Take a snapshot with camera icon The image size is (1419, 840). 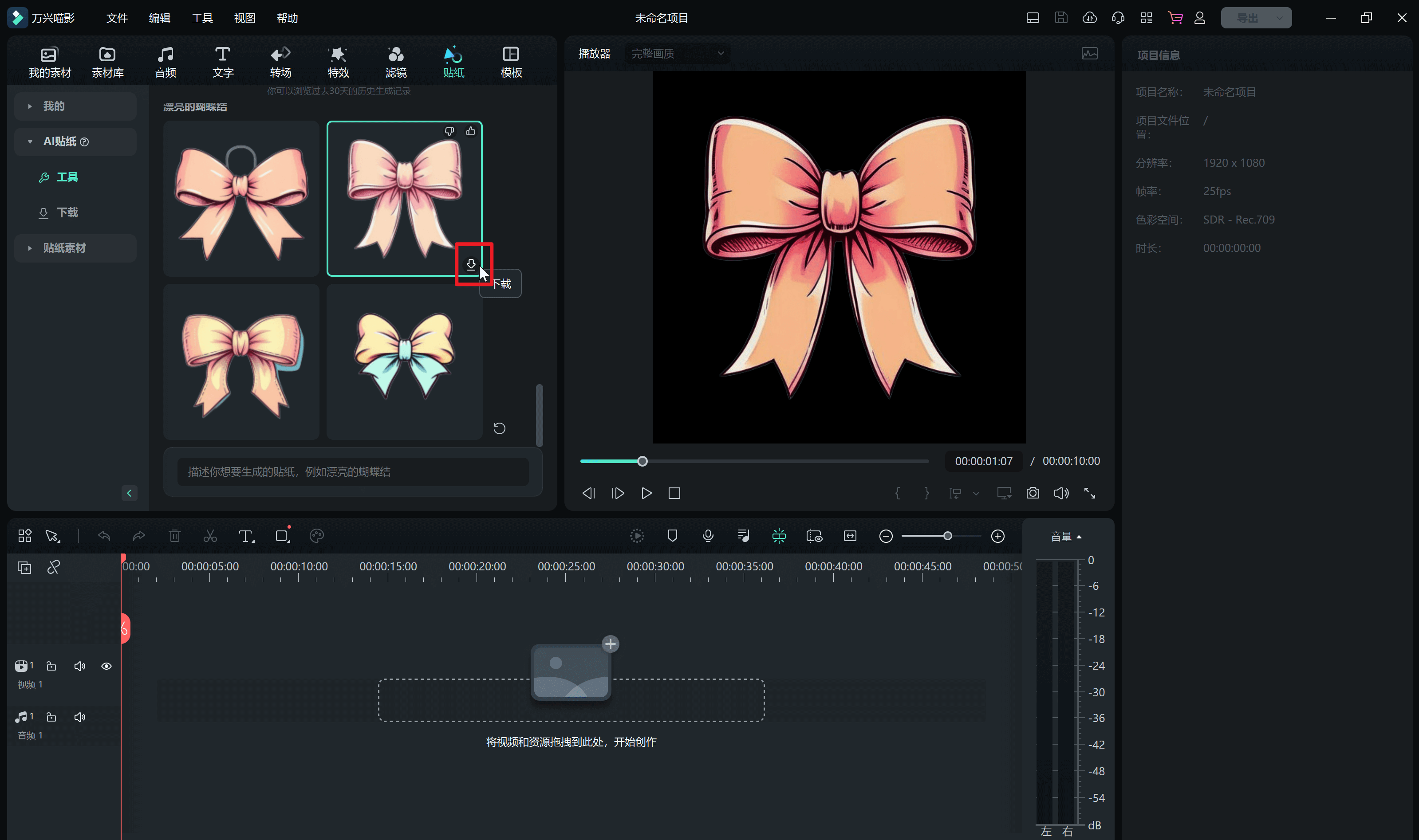click(x=1032, y=493)
